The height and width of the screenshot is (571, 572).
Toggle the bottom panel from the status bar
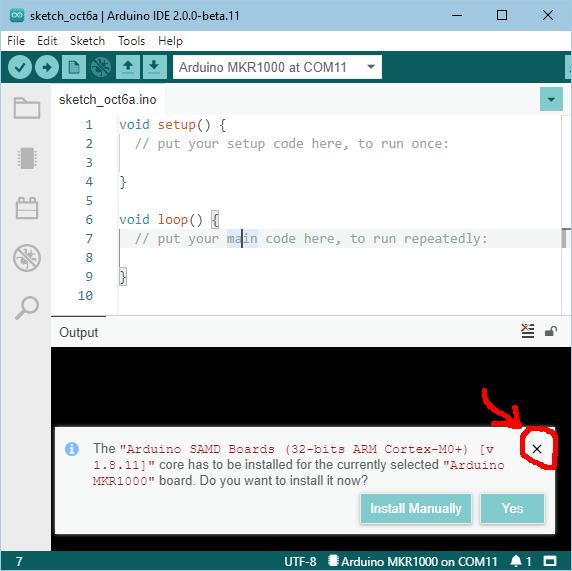click(550, 561)
